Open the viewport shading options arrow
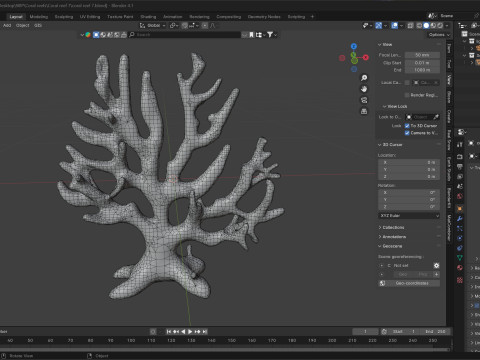 (447, 26)
